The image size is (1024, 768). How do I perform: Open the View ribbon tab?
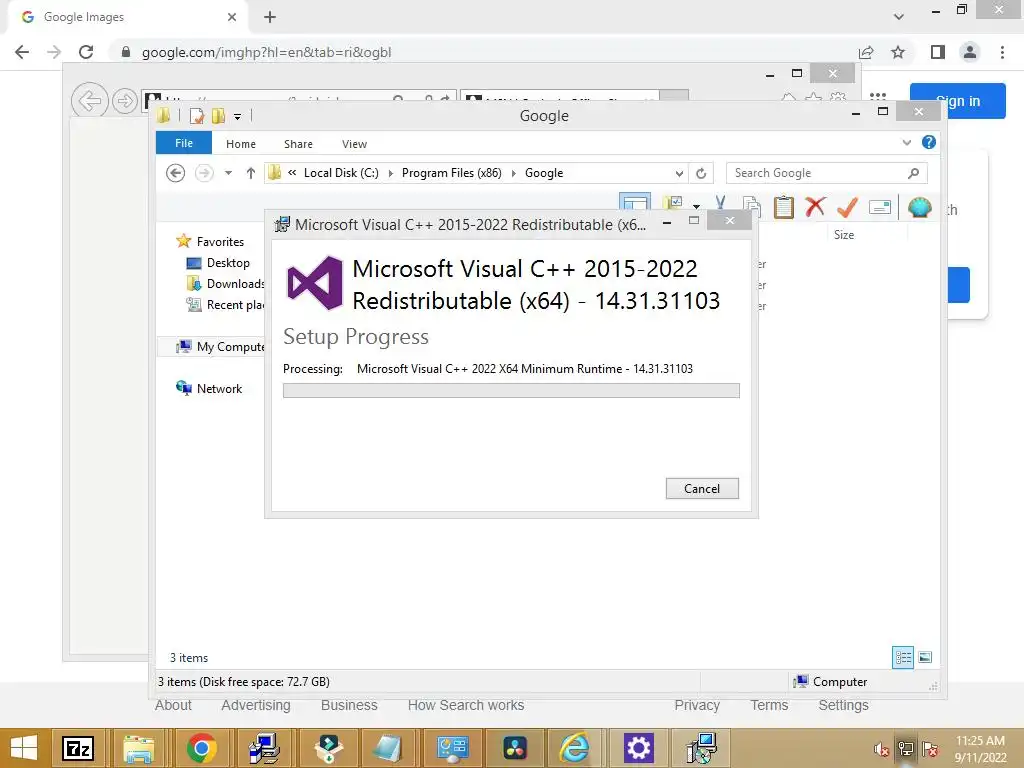(x=354, y=144)
